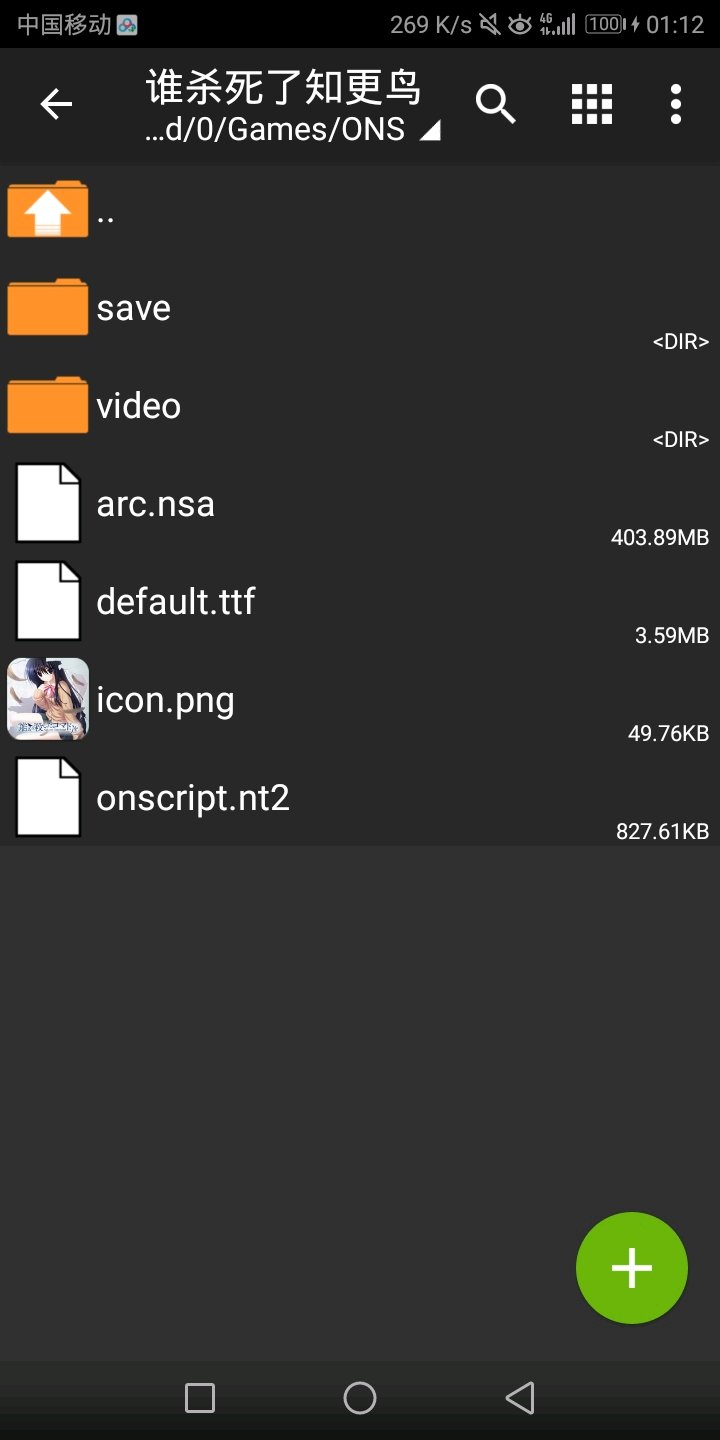This screenshot has height=1440, width=720.
Task: Tap the video folder icon
Action: pos(47,405)
